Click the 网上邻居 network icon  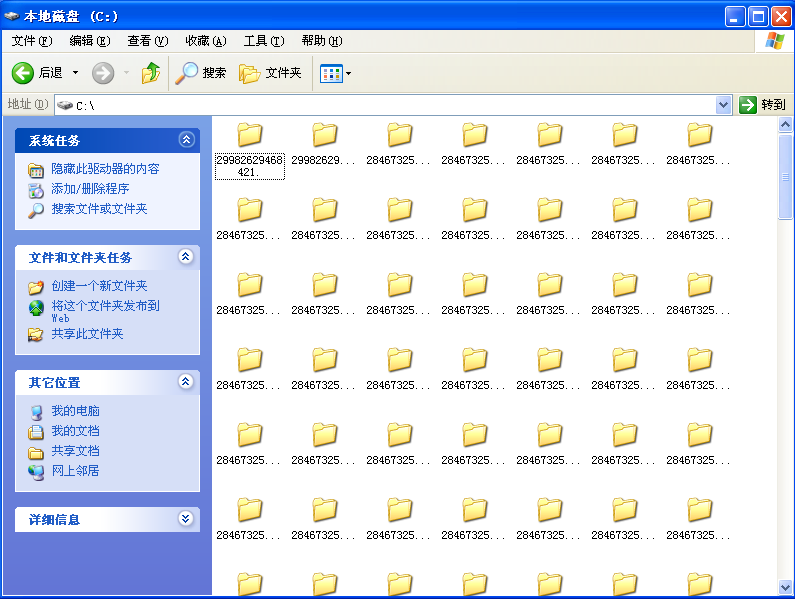(x=36, y=472)
